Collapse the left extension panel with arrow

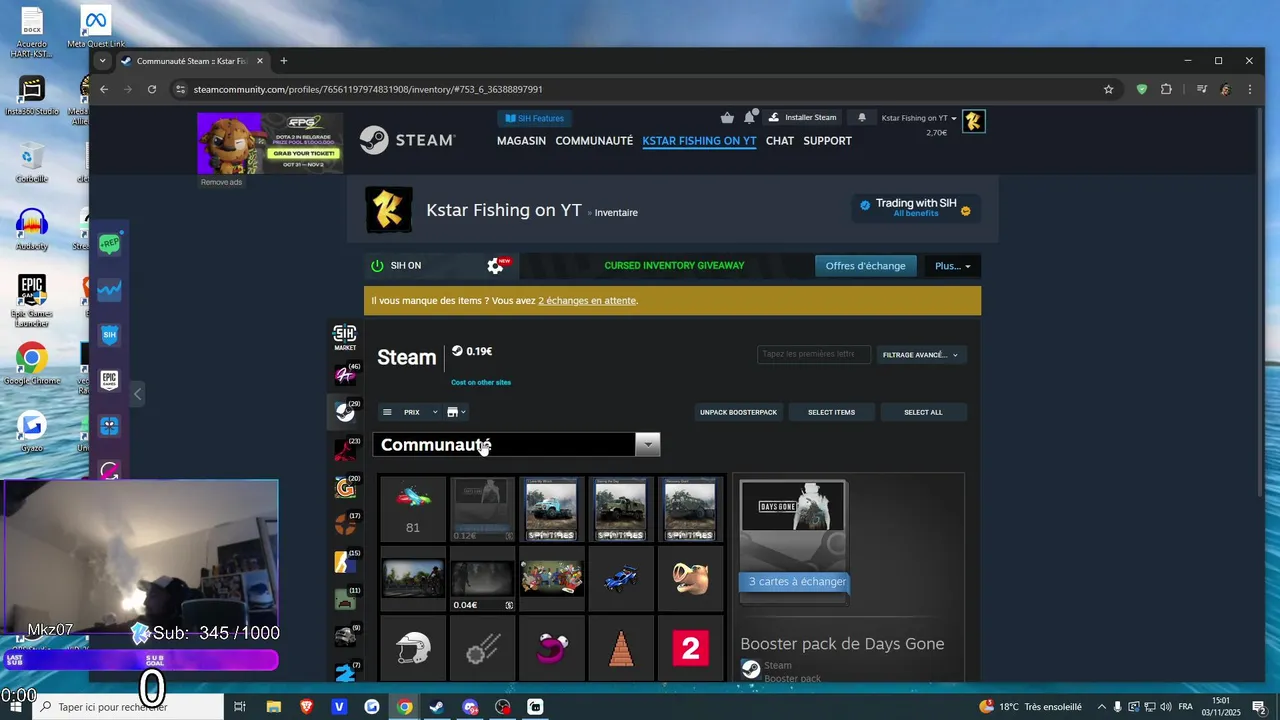pos(138,394)
